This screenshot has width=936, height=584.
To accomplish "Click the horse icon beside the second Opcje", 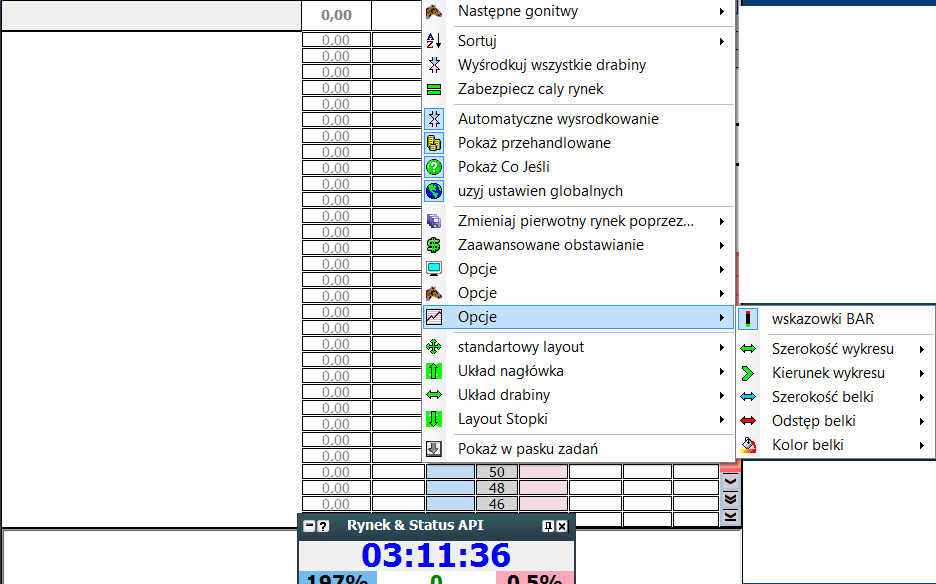I will click(434, 293).
